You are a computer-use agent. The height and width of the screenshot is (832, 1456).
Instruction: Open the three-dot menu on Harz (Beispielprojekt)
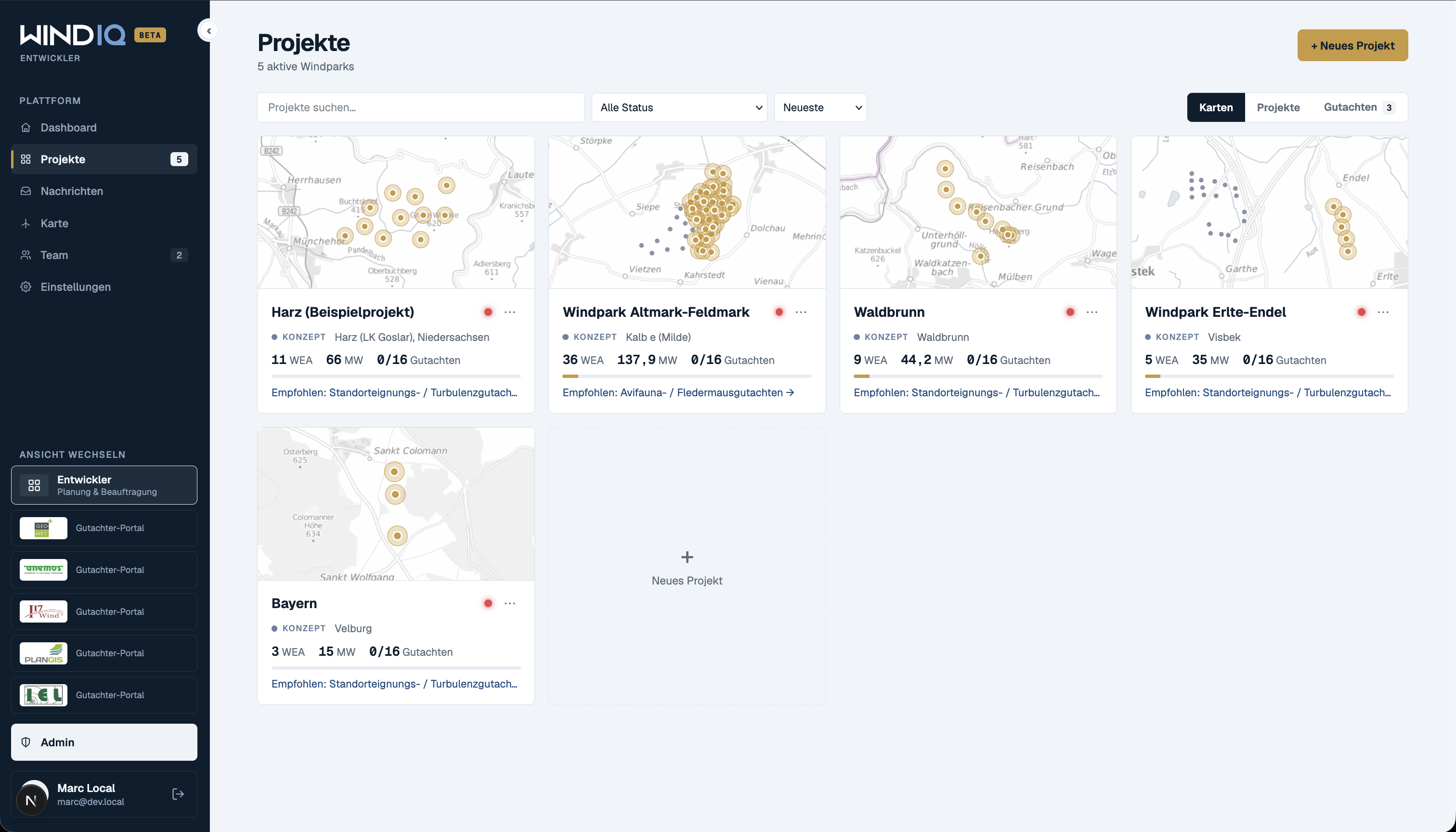coord(510,312)
